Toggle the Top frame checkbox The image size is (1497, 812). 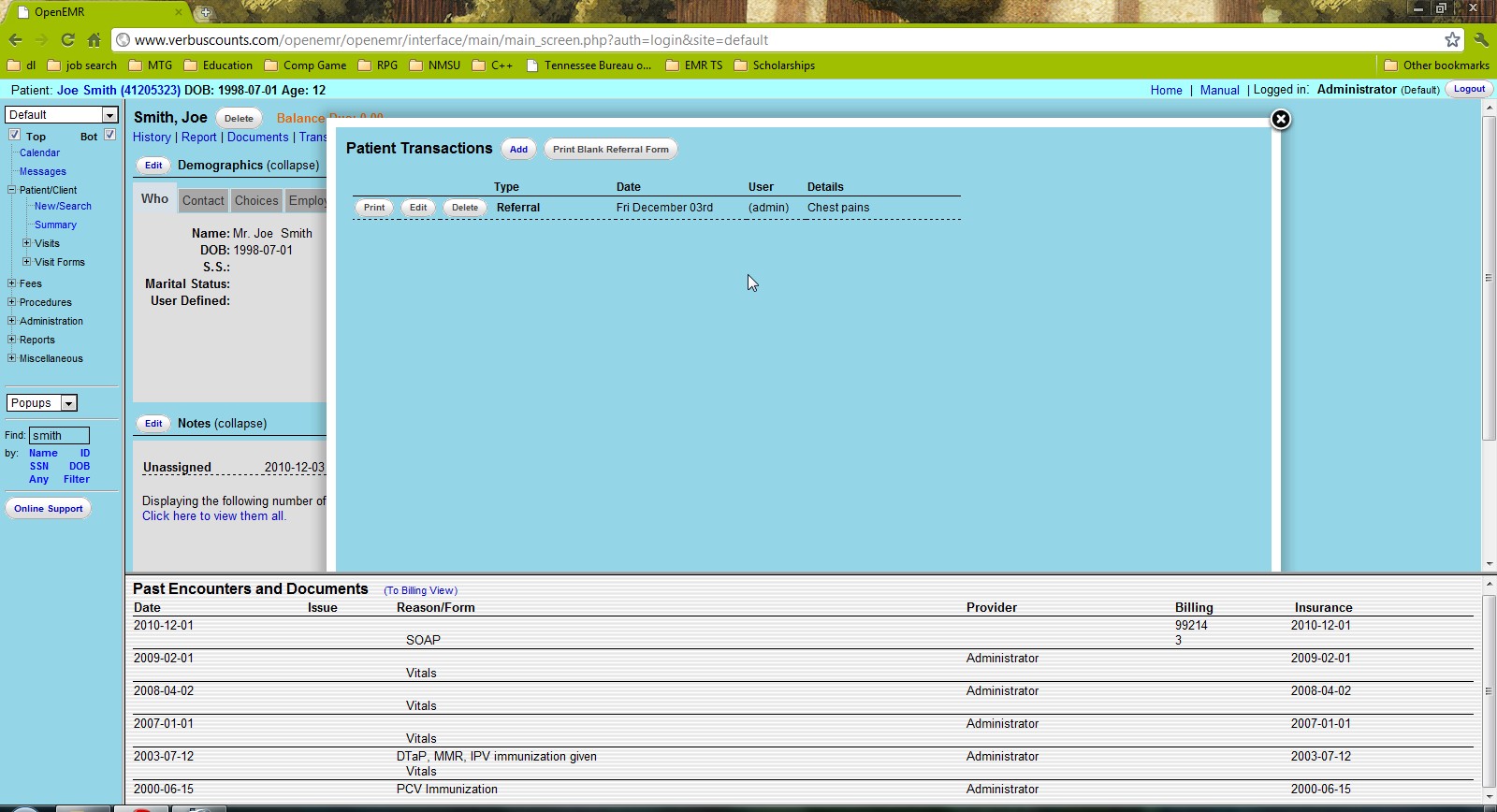pyautogui.click(x=15, y=136)
